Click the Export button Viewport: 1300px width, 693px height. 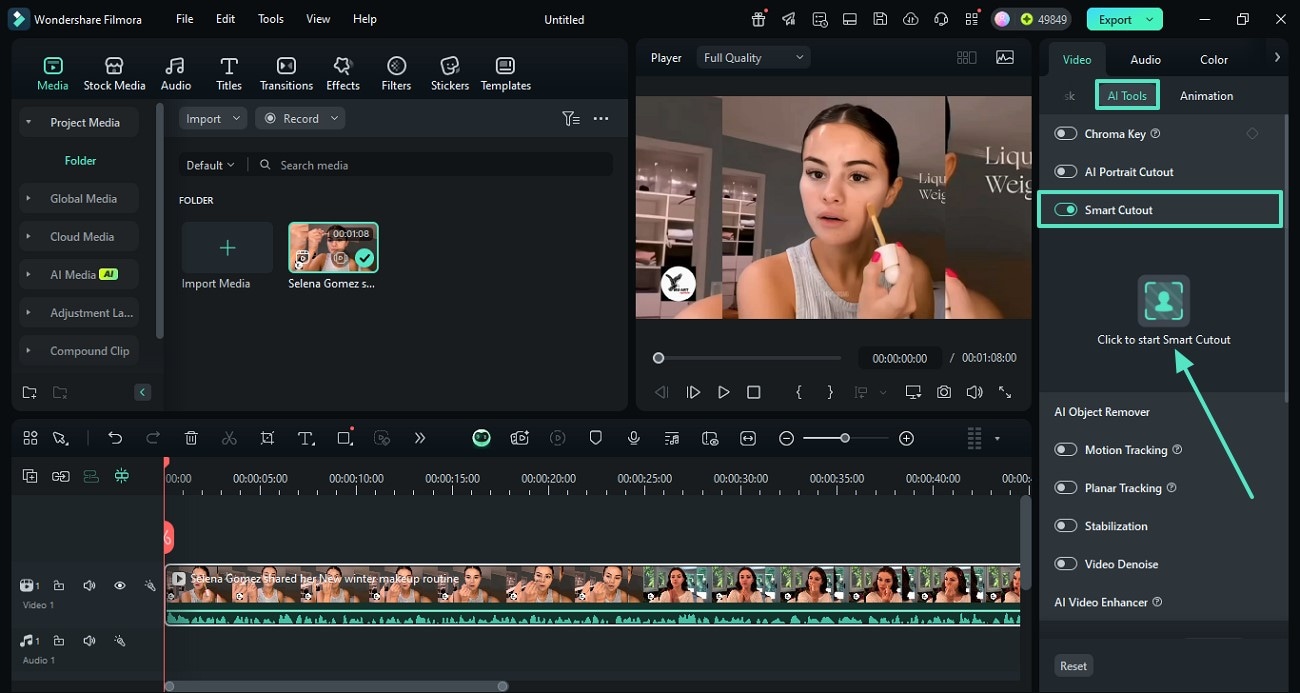click(1125, 19)
